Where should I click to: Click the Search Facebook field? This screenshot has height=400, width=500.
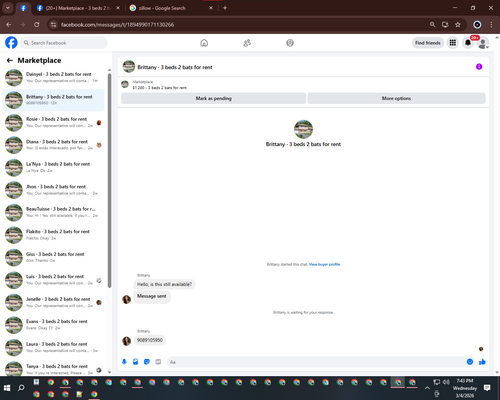pyautogui.click(x=64, y=43)
